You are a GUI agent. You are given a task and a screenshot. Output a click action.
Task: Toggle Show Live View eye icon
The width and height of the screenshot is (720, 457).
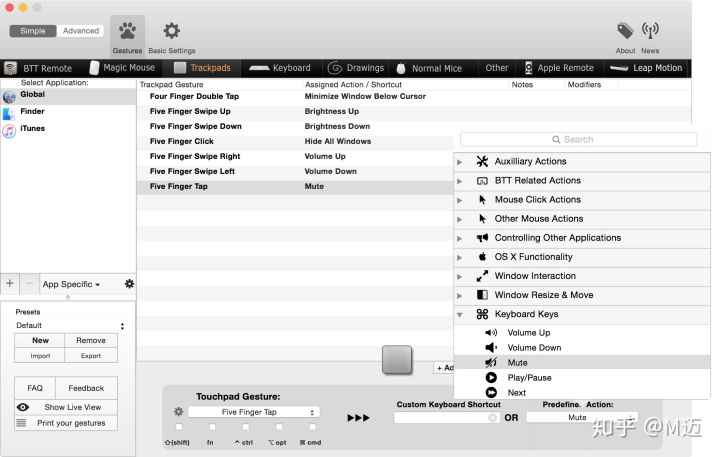click(x=22, y=407)
